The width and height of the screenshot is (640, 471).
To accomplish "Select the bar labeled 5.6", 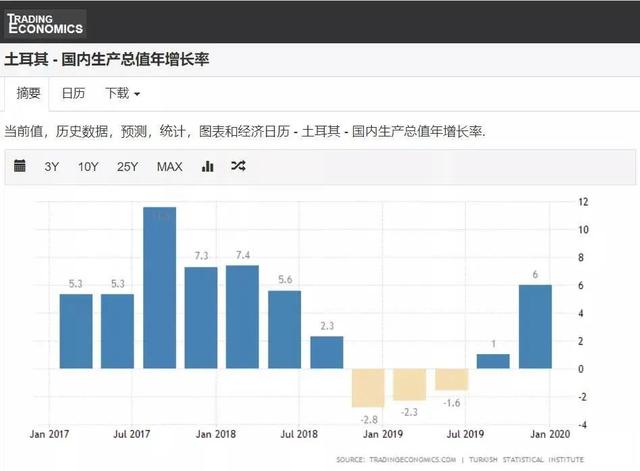I will point(284,329).
